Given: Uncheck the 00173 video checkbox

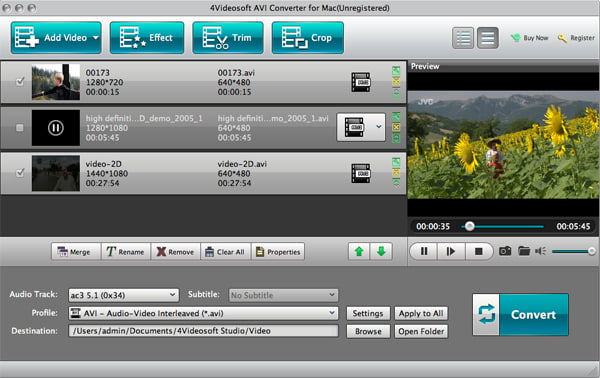Looking at the screenshot, I should (x=20, y=81).
